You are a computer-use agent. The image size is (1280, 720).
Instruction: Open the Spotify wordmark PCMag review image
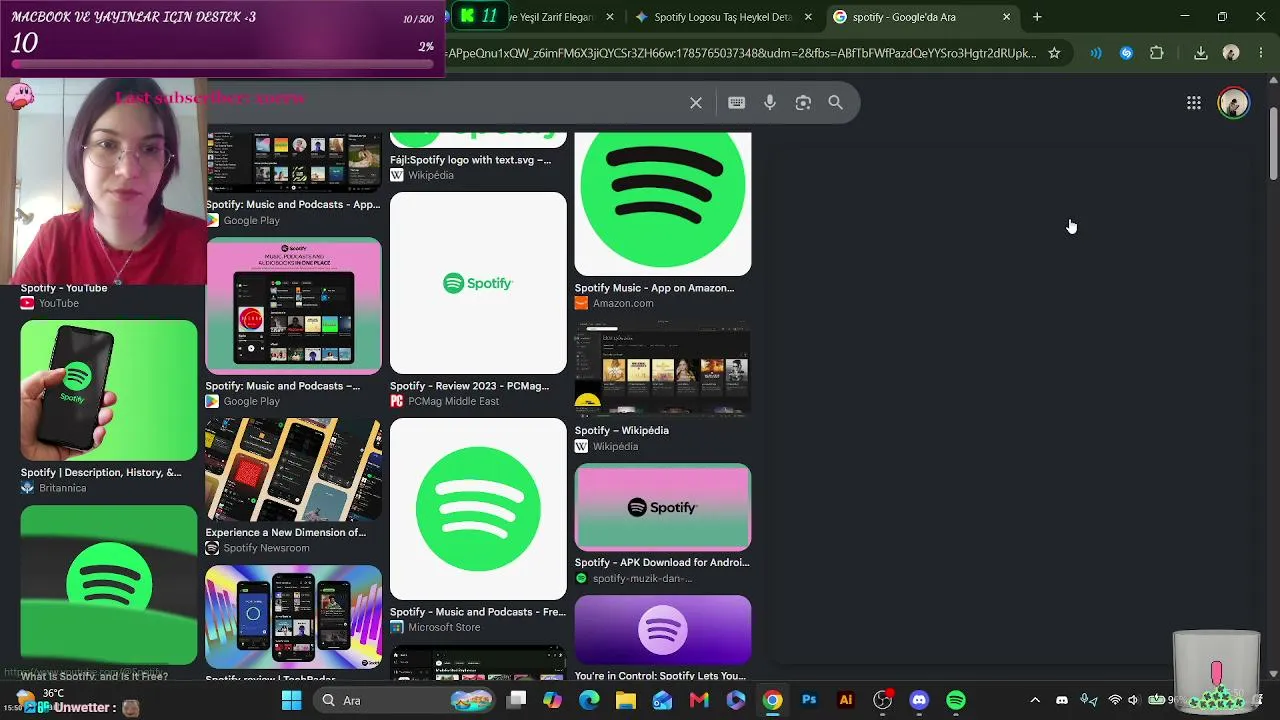(x=478, y=283)
